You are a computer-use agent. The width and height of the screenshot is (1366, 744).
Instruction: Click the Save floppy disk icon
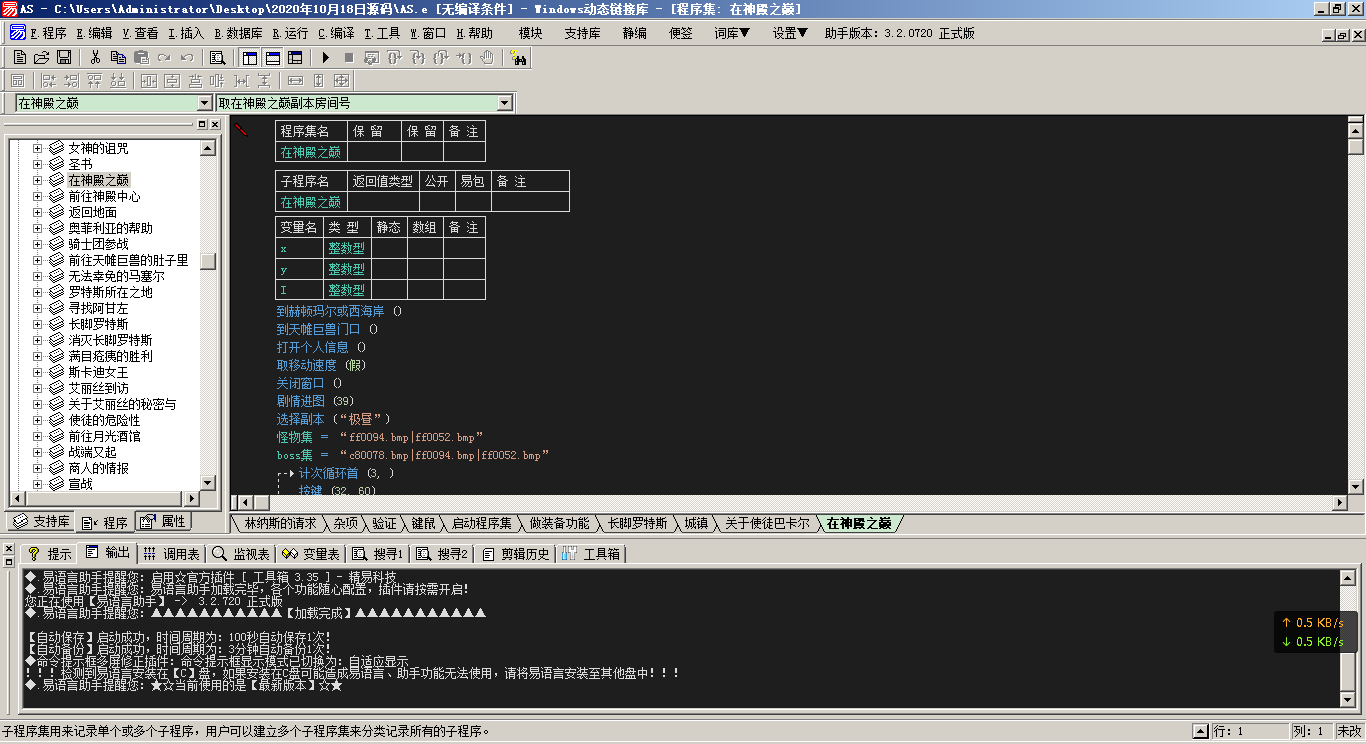(64, 58)
